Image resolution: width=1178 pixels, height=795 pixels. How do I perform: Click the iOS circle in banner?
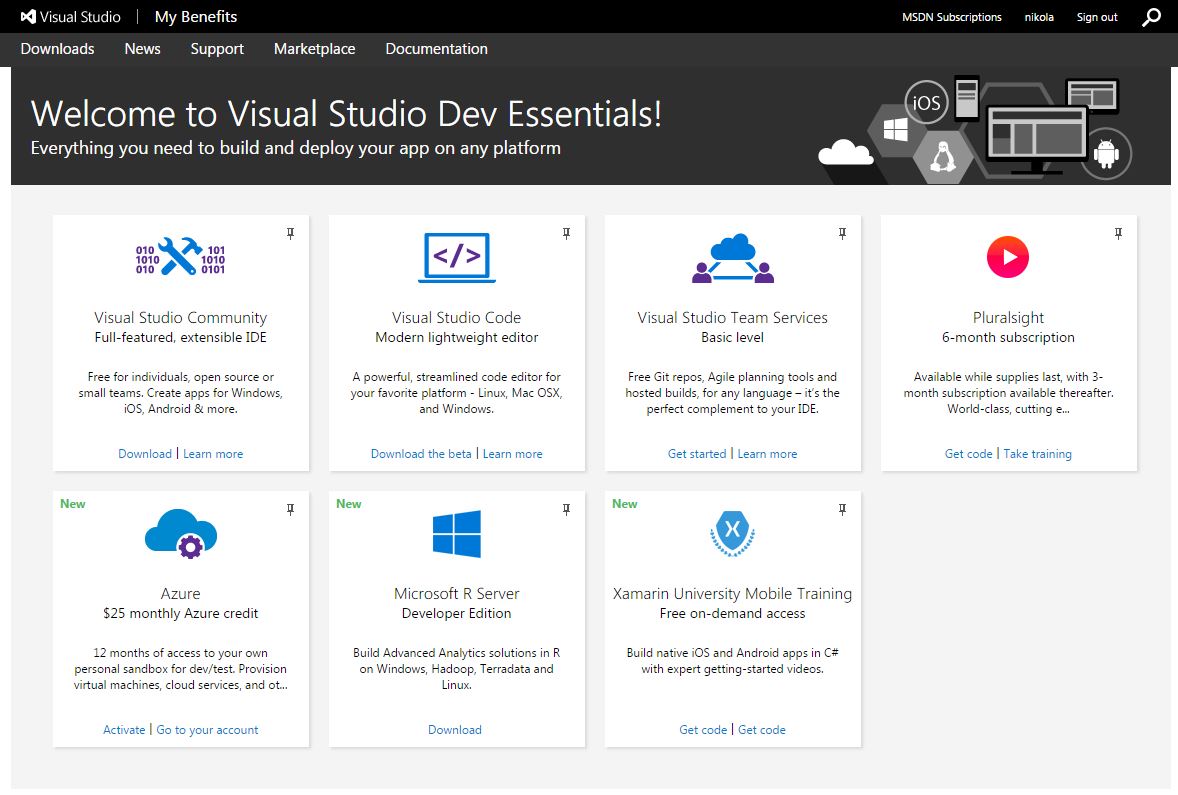tap(926, 102)
